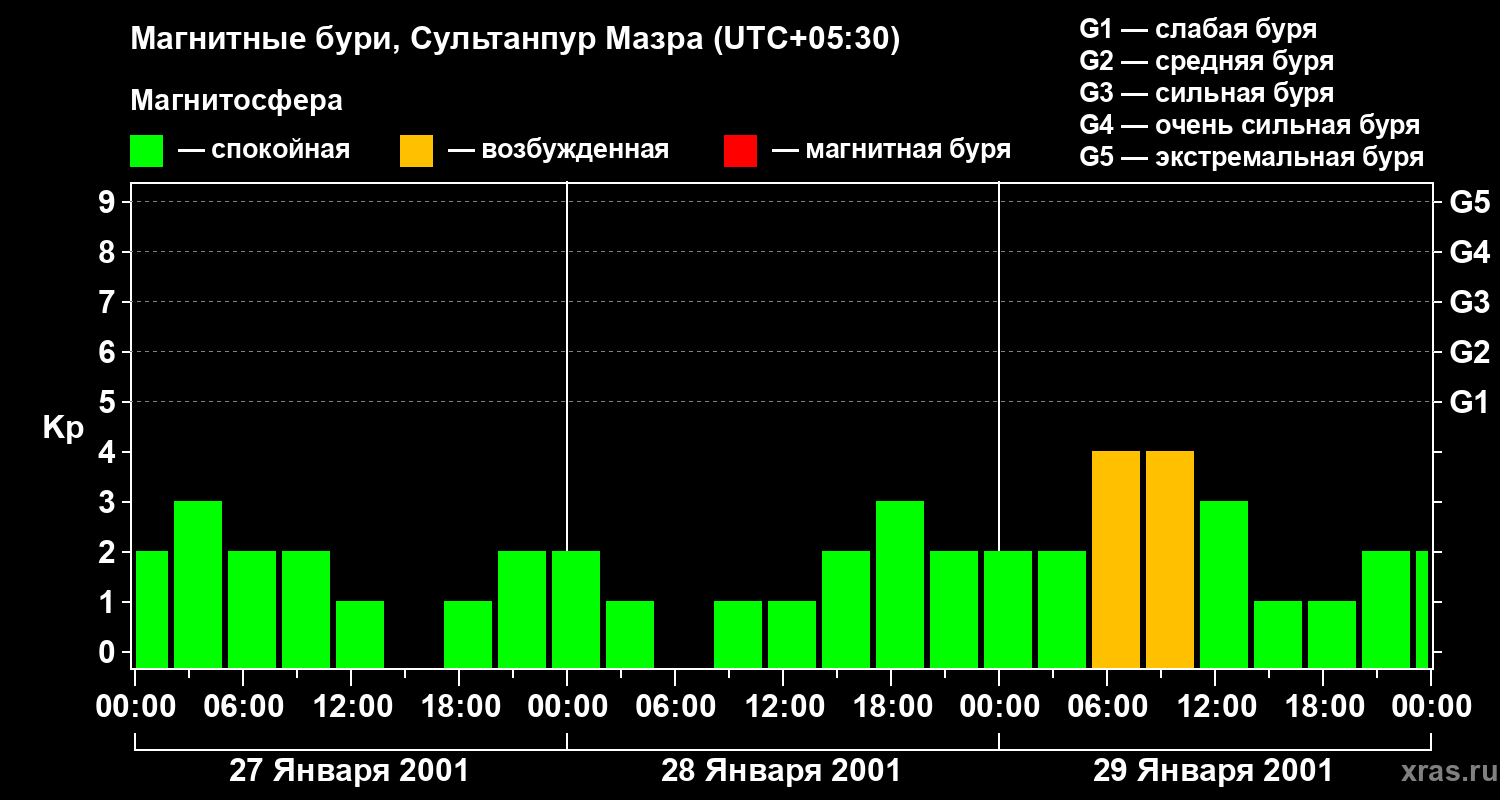
Task: Click the G2 label on the right axis
Action: click(x=1469, y=352)
